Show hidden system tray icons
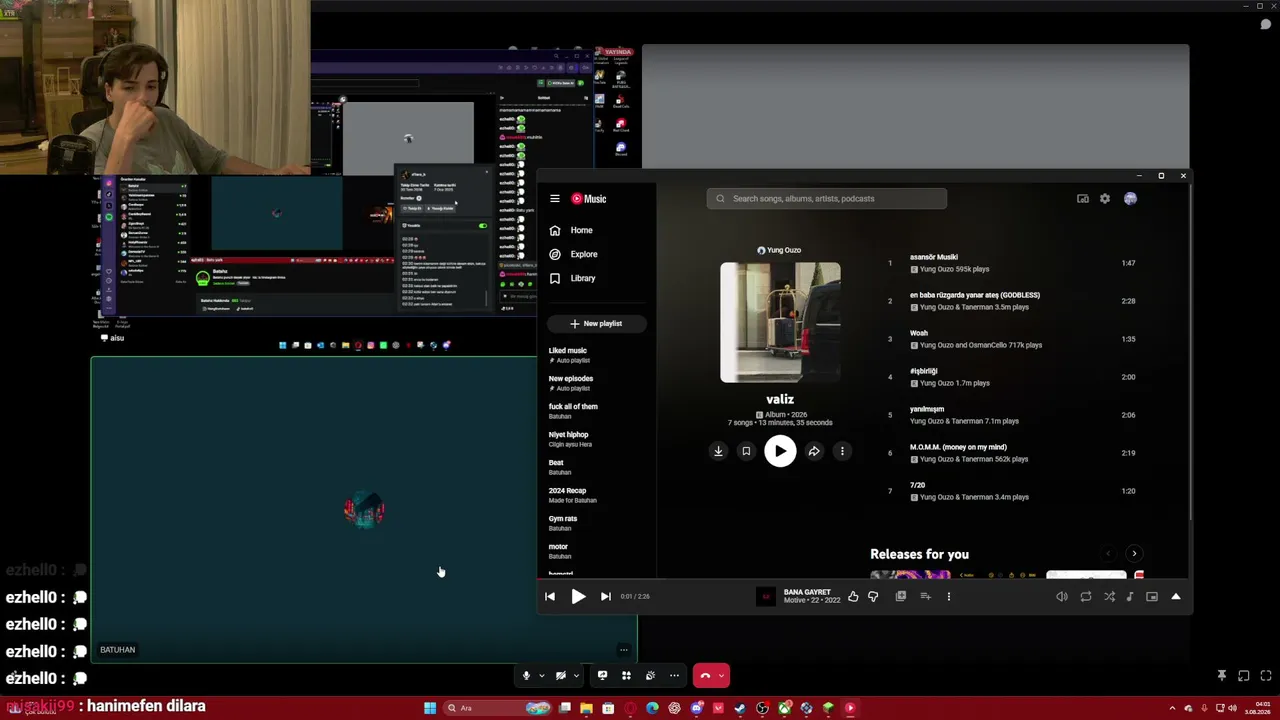 pos(1173,708)
